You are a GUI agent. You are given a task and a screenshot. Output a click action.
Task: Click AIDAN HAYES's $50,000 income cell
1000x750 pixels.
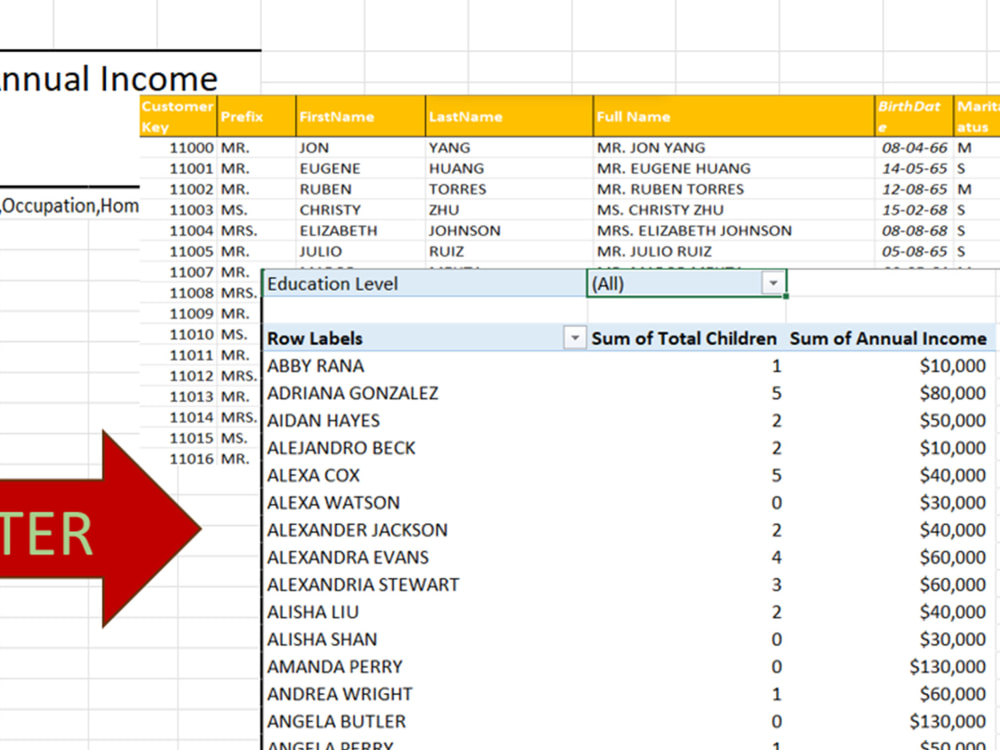click(x=953, y=421)
